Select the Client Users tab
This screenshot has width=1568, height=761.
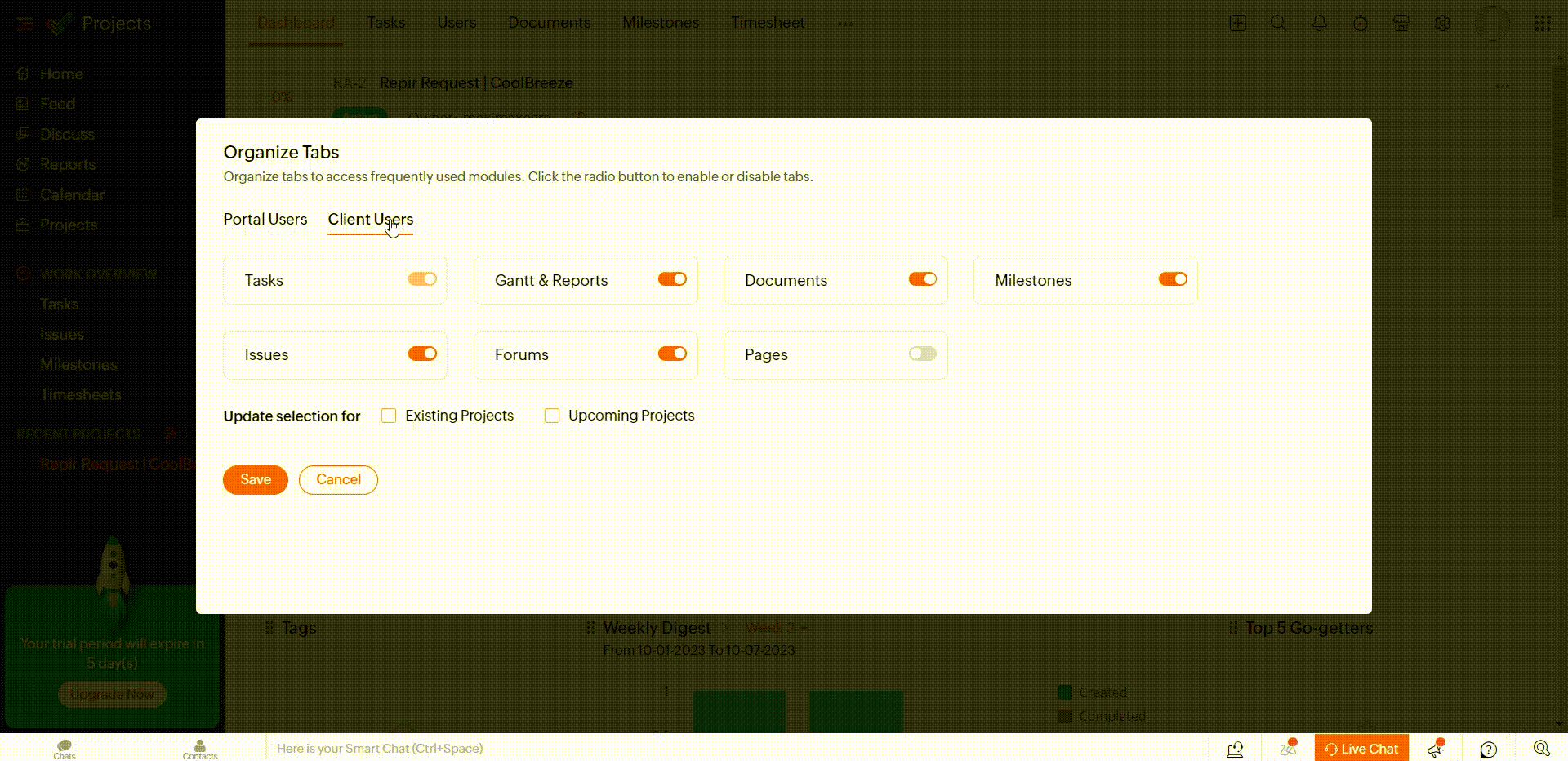click(370, 219)
